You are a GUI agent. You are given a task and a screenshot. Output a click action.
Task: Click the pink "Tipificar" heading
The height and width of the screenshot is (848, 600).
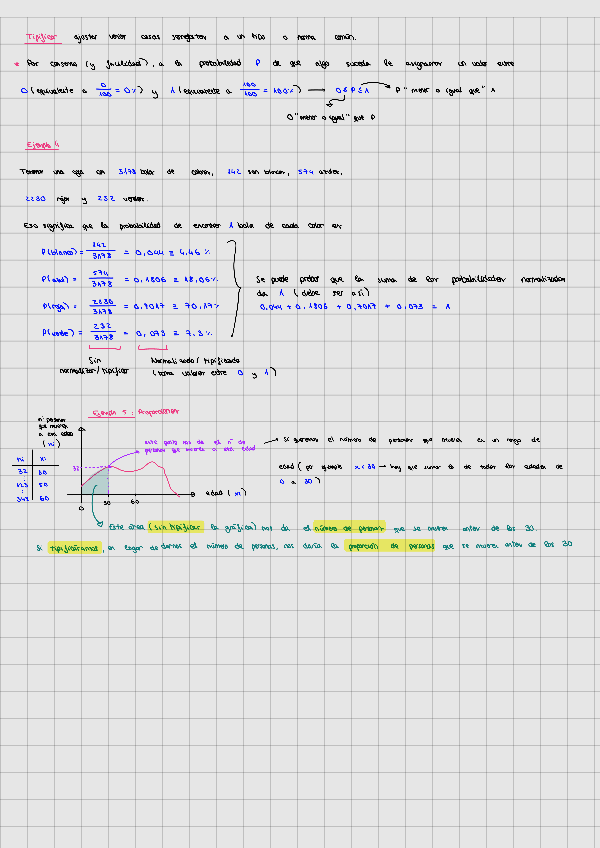(42, 37)
